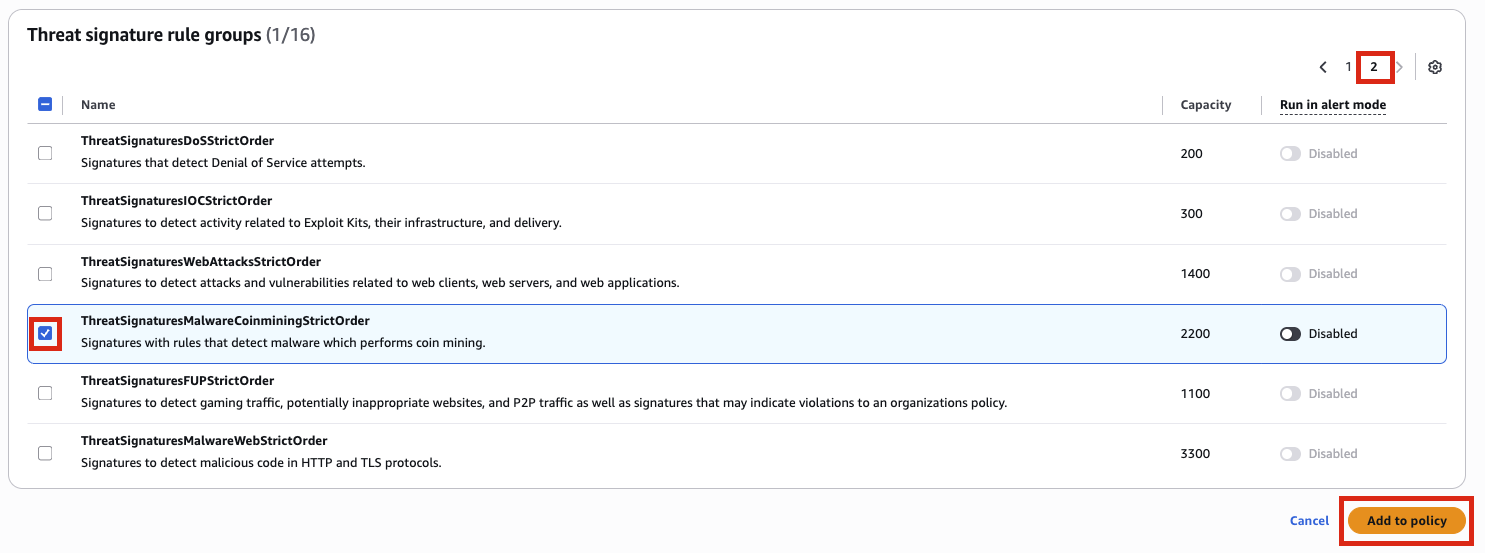Select the ThreatSignaturesIOCStrictOrder checkbox
The image size is (1485, 553).
[45, 213]
